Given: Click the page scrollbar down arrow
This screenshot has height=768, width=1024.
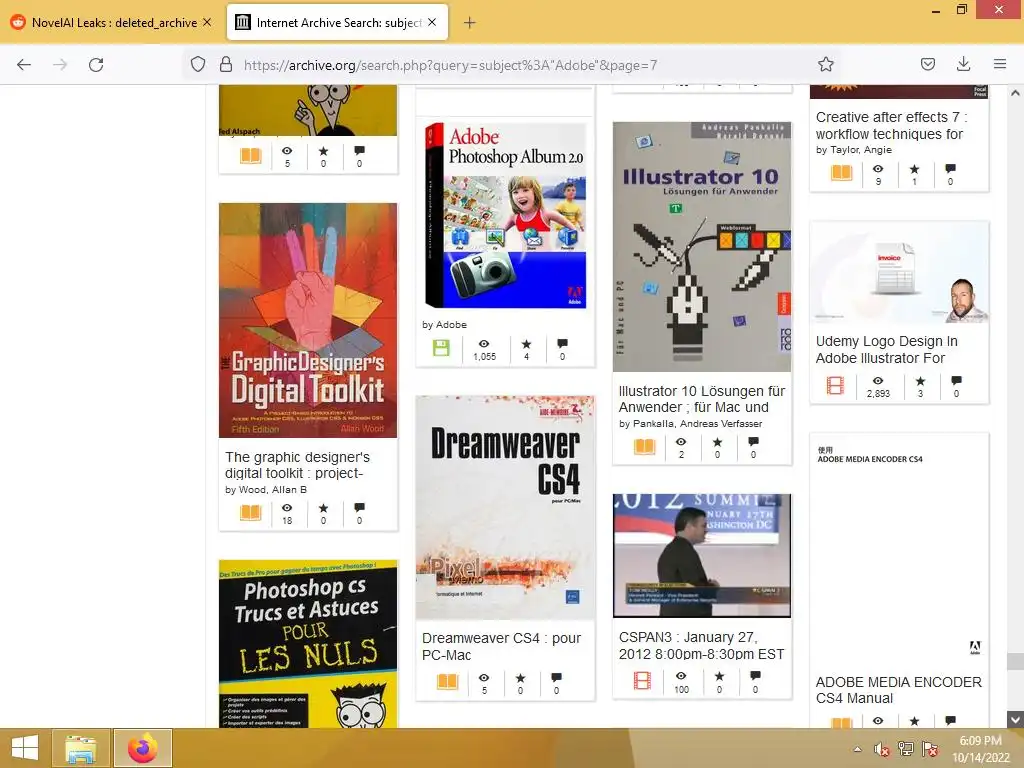Looking at the screenshot, I should 1015,720.
